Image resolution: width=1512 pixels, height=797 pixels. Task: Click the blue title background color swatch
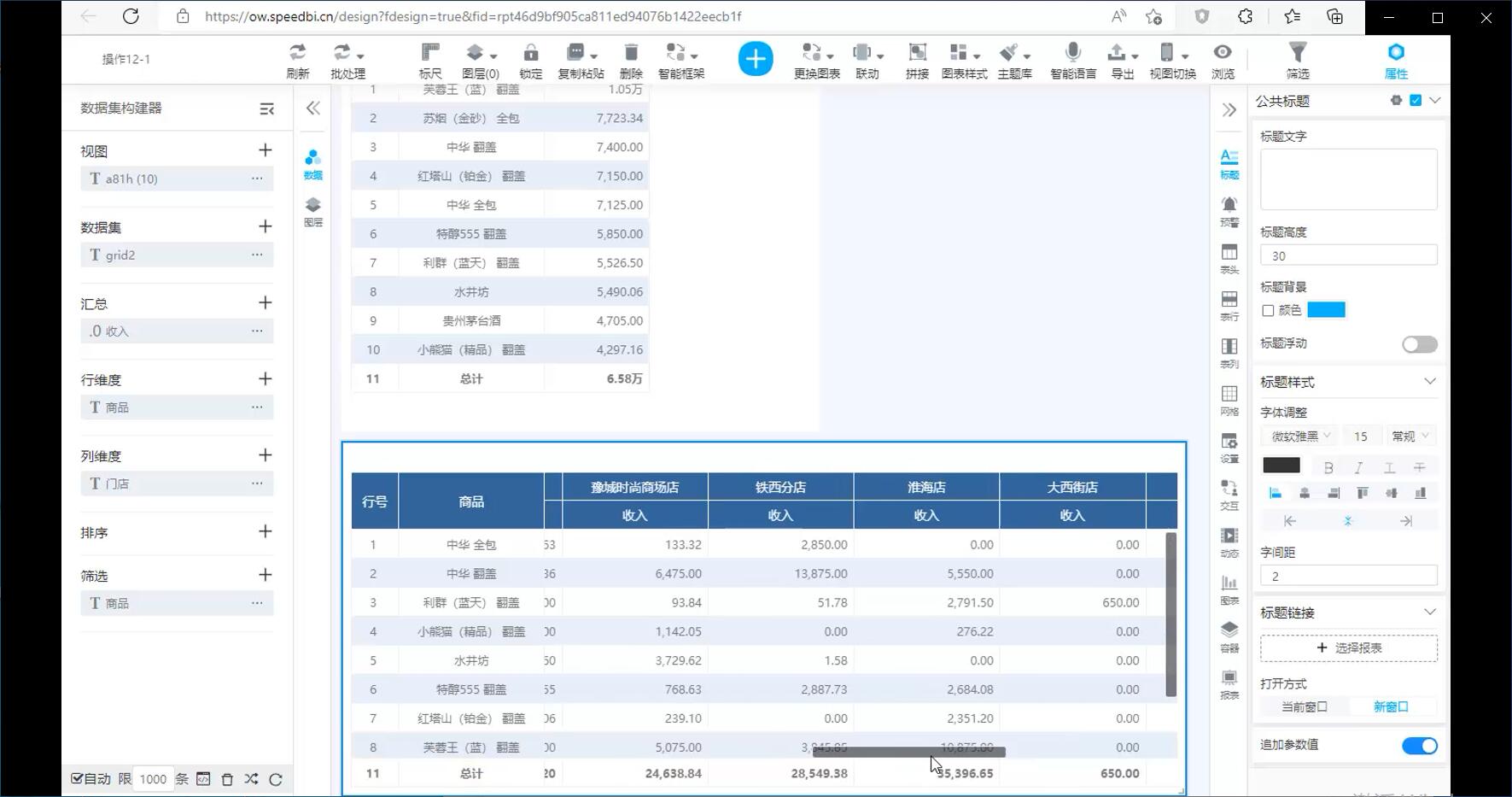point(1326,310)
